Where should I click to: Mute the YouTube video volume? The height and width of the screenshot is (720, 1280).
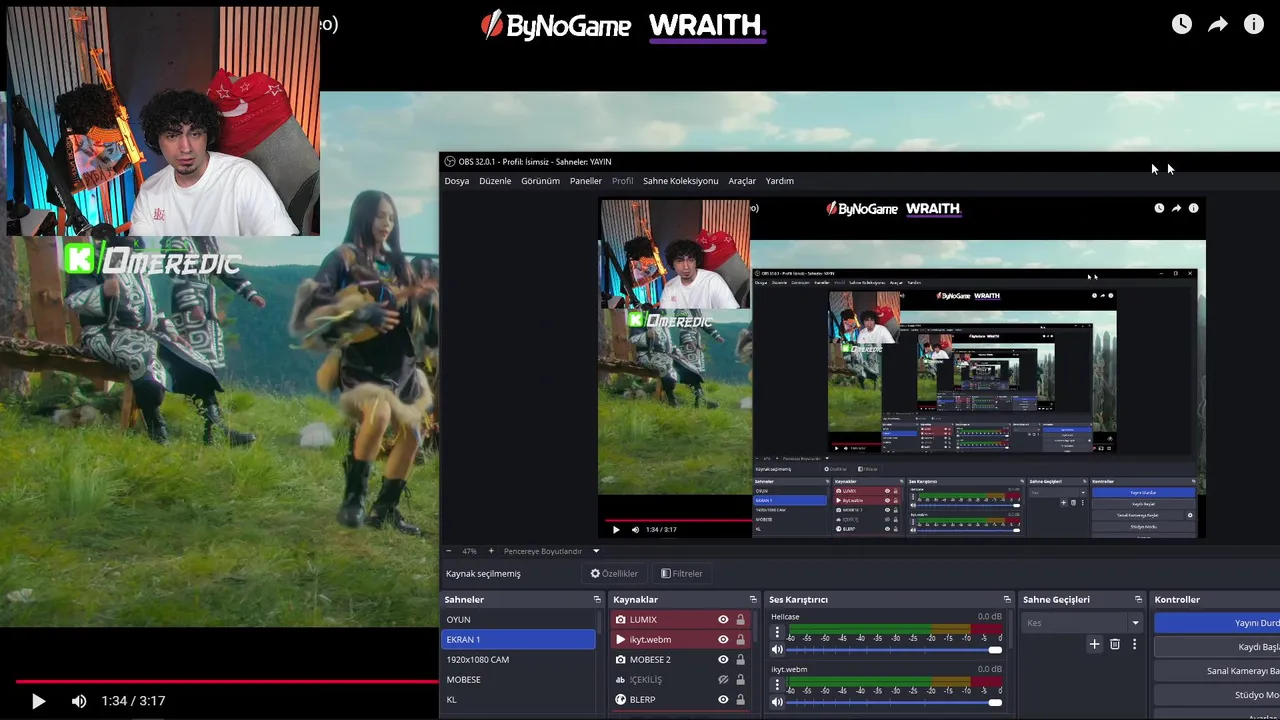(79, 701)
